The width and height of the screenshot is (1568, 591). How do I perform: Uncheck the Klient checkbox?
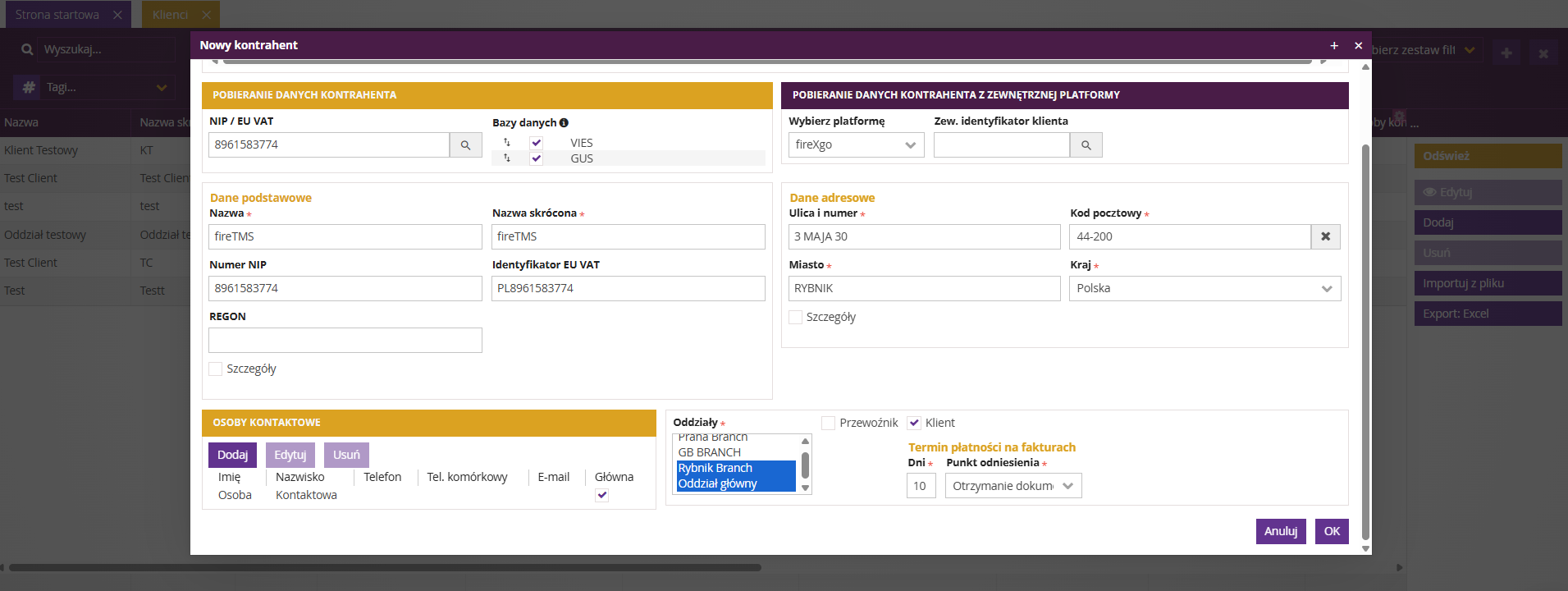point(914,423)
